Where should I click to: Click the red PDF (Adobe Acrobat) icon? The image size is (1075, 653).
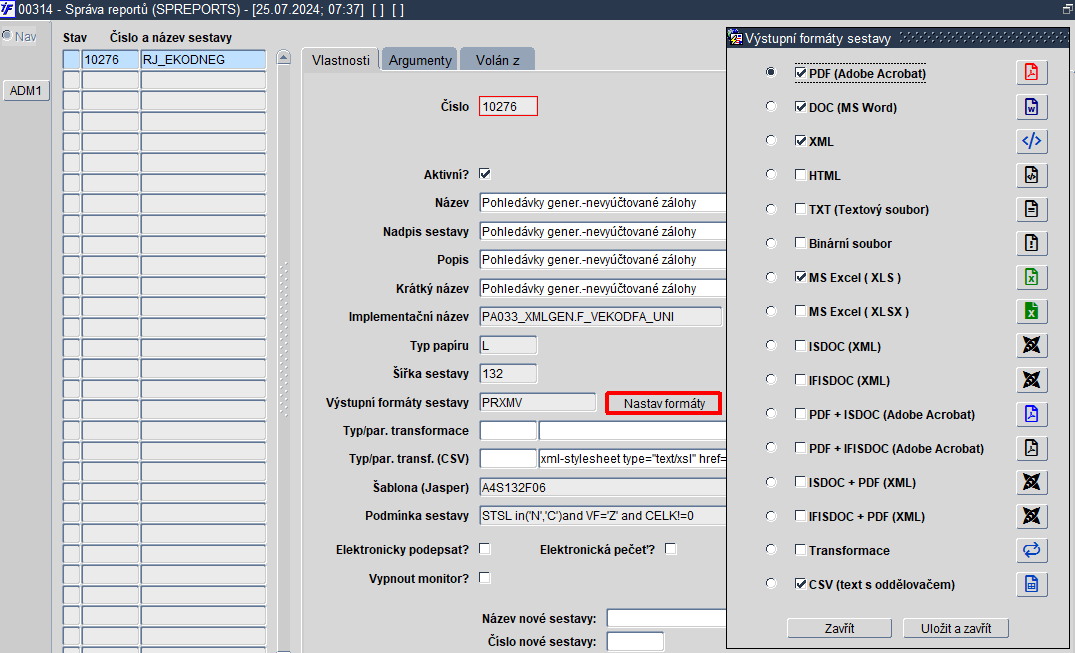click(1031, 72)
